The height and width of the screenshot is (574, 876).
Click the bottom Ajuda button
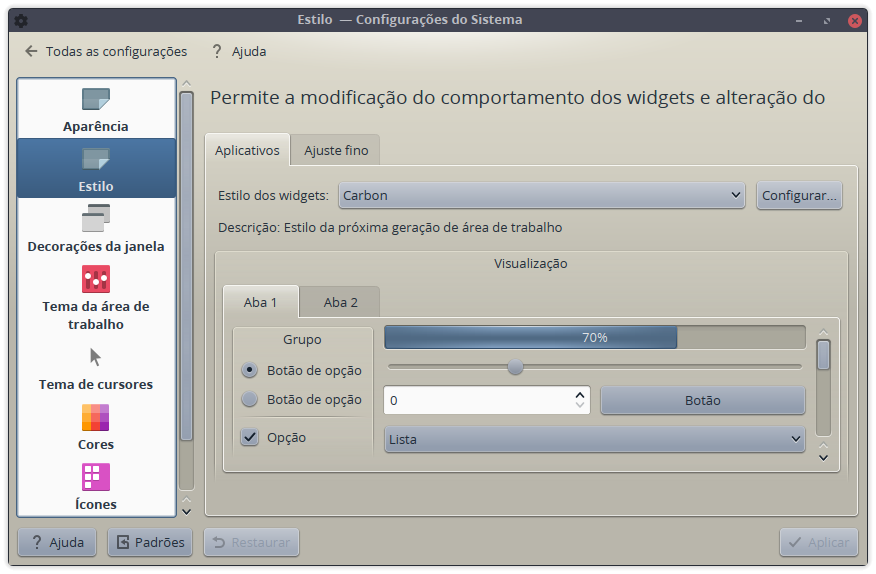coord(57,542)
